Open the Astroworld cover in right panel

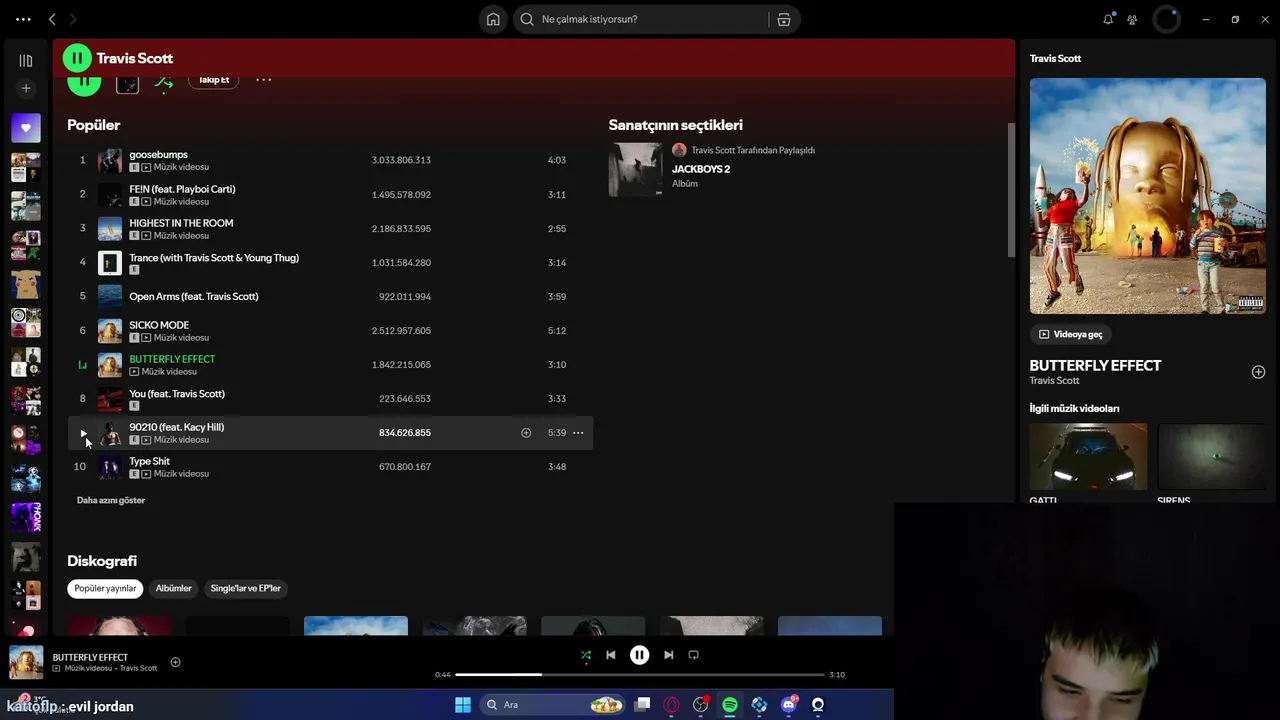tap(1148, 196)
